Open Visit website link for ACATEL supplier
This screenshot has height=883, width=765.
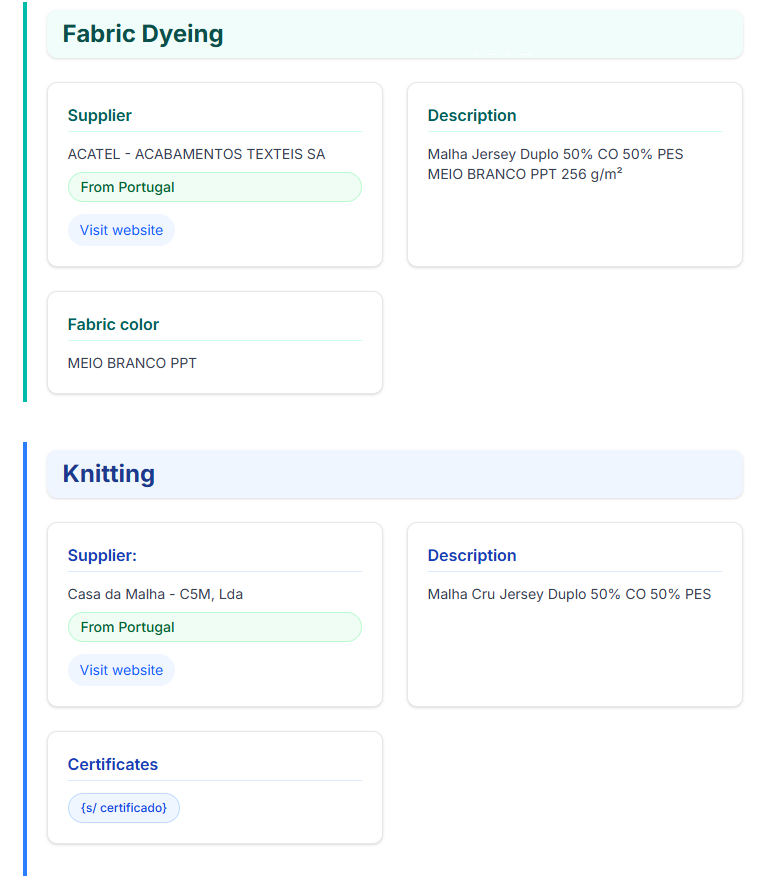pos(121,230)
